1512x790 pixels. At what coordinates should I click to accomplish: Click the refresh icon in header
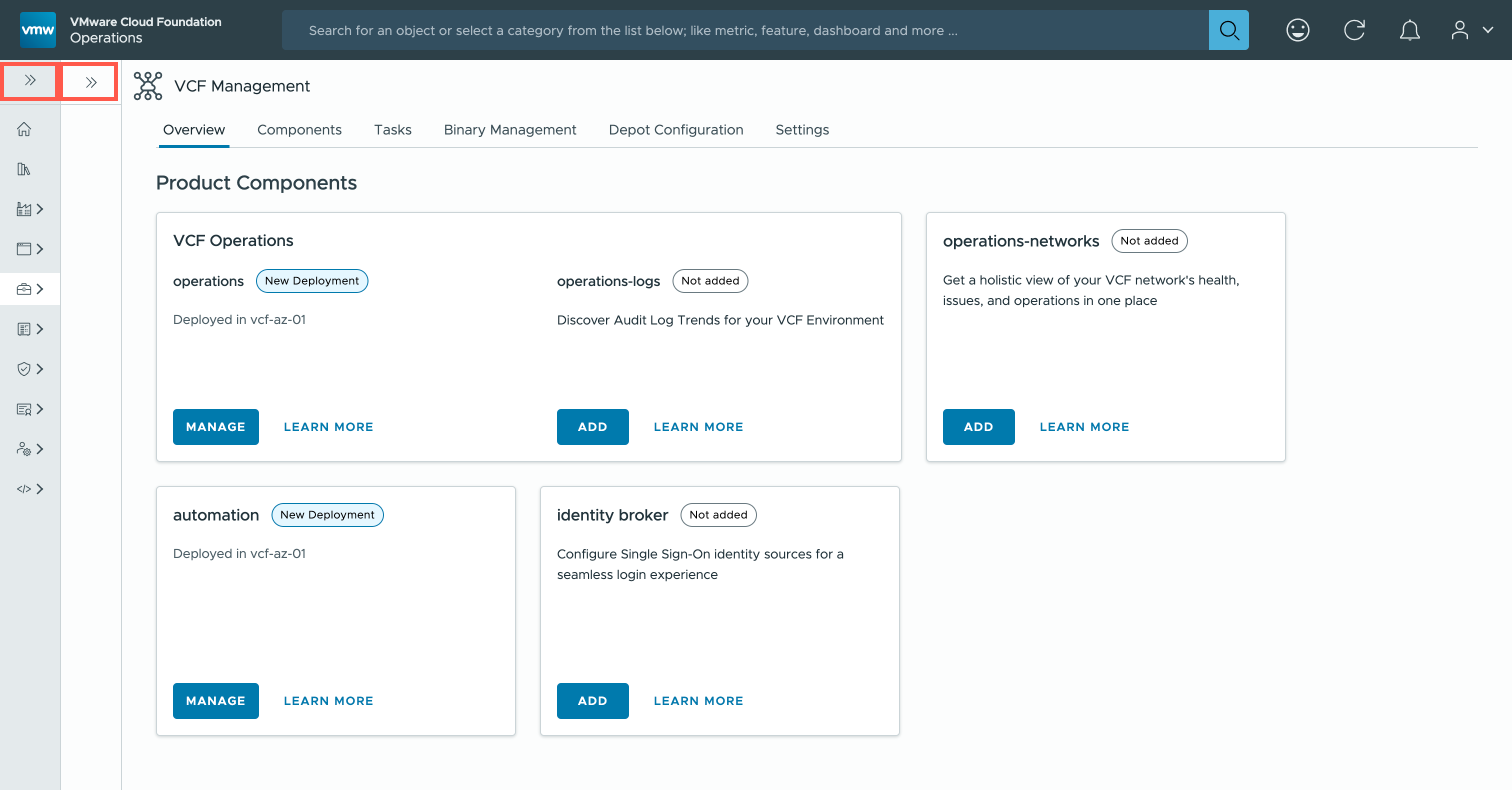[1354, 30]
